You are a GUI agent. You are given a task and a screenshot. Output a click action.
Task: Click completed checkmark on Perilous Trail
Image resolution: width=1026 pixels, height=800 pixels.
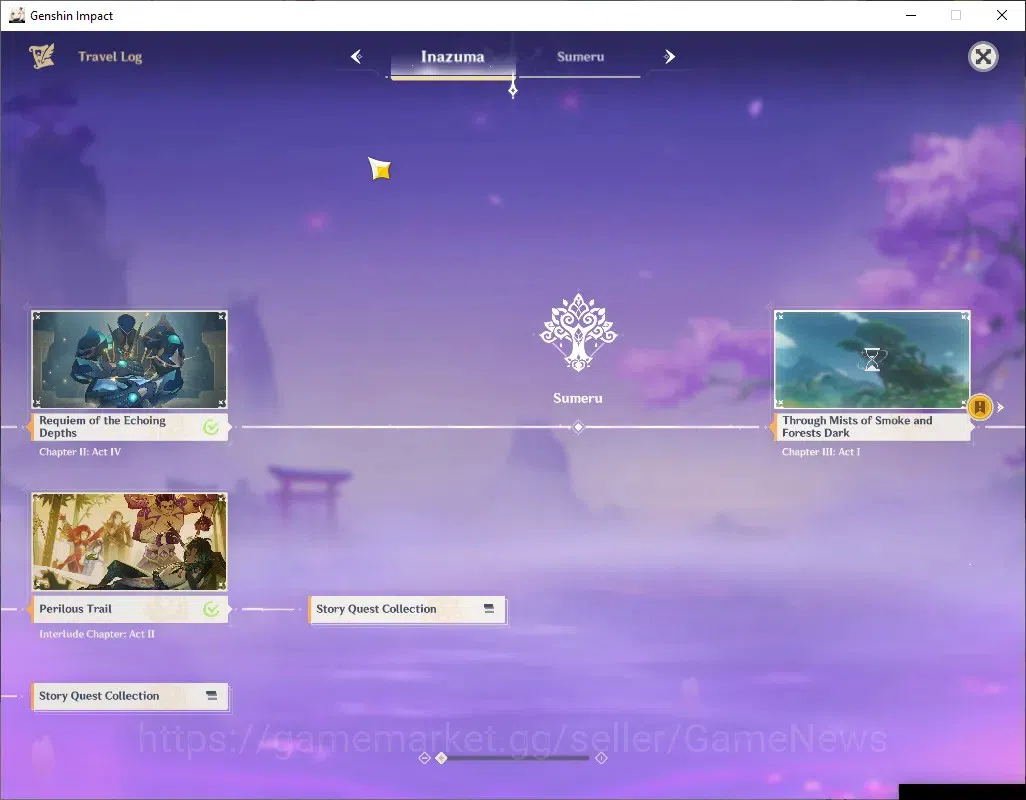point(211,610)
